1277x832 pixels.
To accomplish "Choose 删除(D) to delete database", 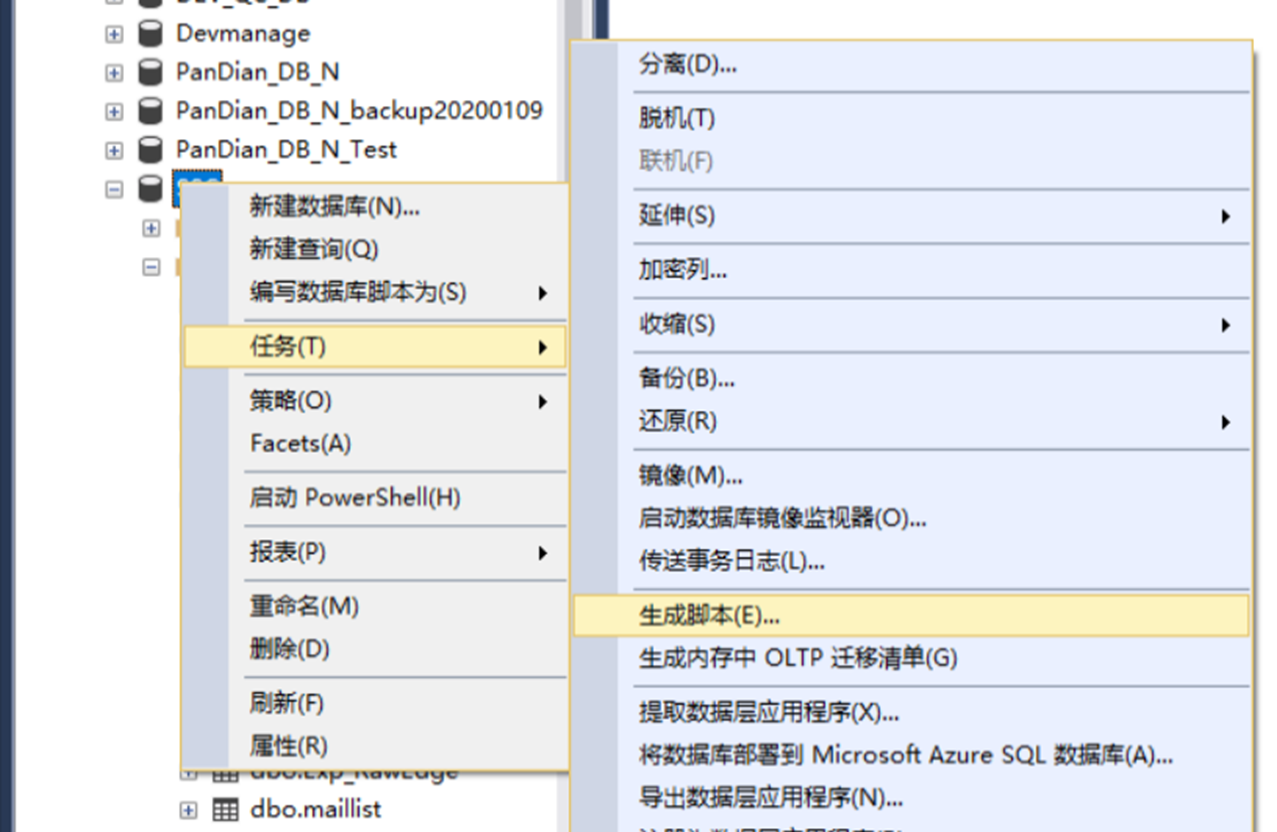I will [375, 648].
